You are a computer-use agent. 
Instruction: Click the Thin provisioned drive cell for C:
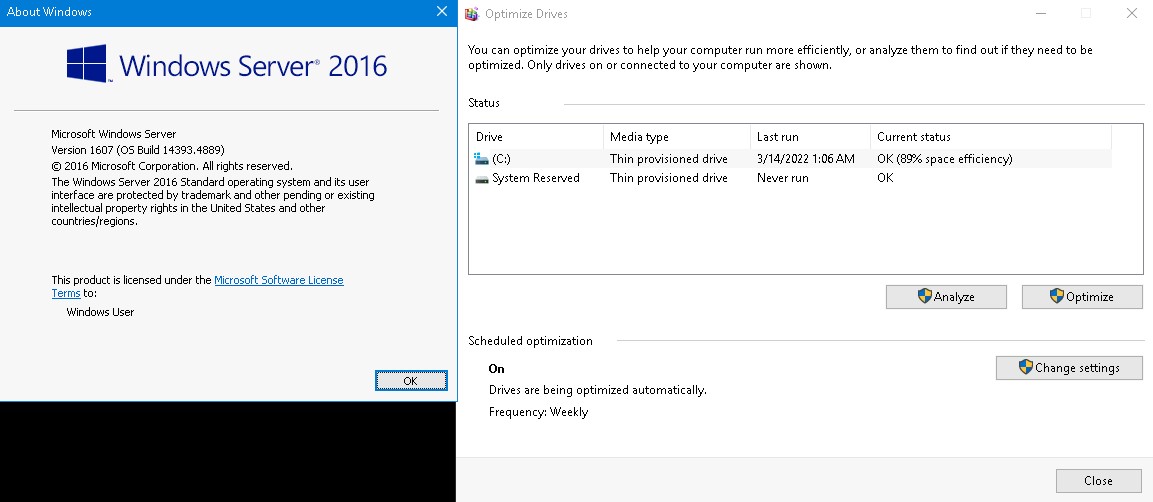(x=668, y=159)
